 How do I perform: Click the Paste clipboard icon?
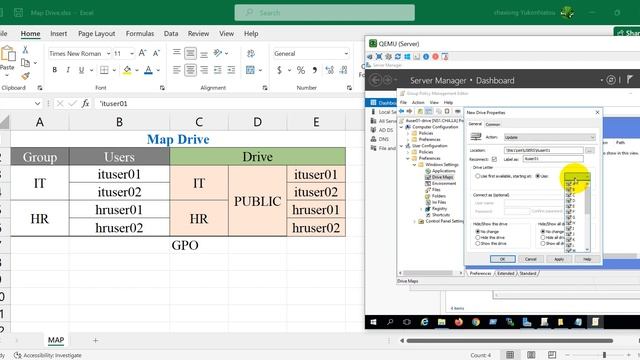click(8, 53)
